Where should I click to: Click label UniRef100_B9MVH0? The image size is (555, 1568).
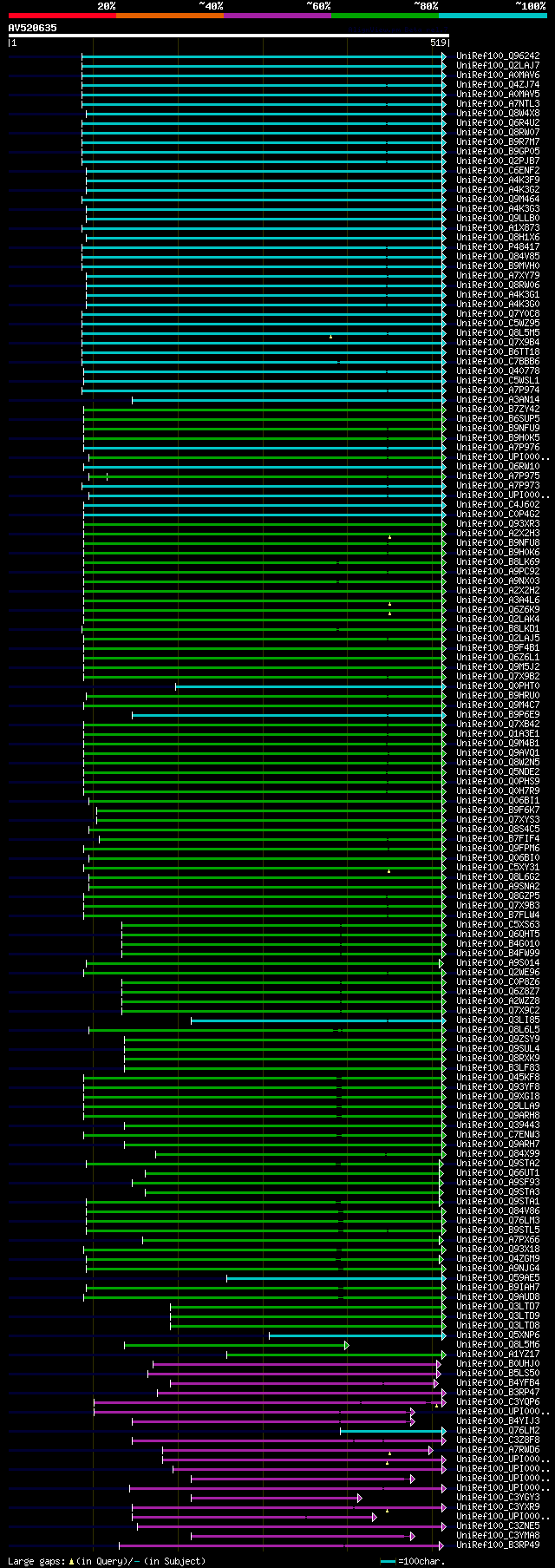(498, 266)
